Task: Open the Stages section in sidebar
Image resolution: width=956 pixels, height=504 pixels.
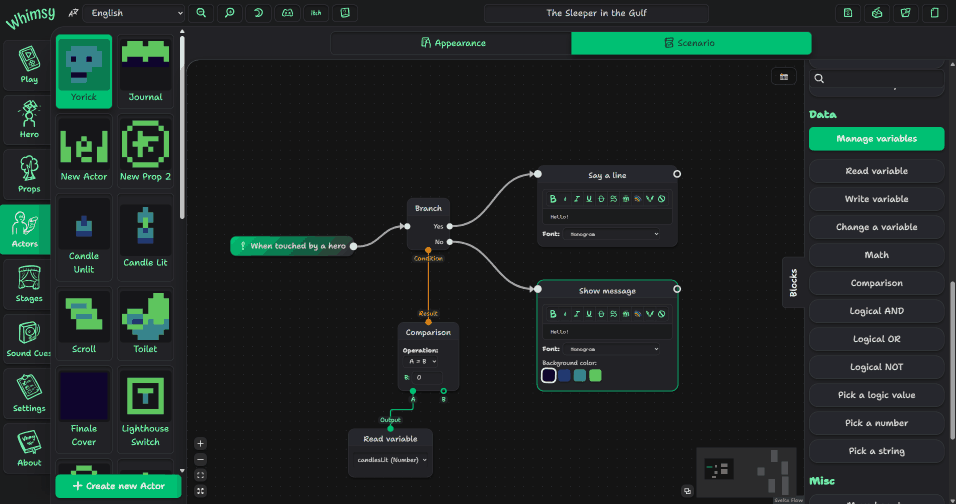Action: tap(29, 285)
